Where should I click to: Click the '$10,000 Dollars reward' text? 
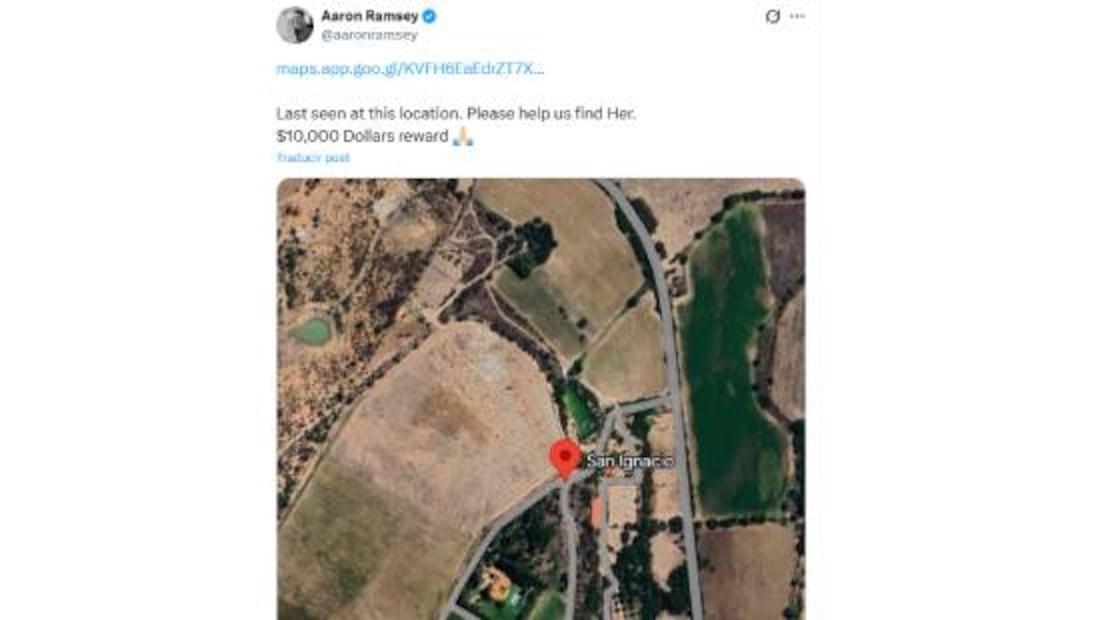click(x=361, y=137)
